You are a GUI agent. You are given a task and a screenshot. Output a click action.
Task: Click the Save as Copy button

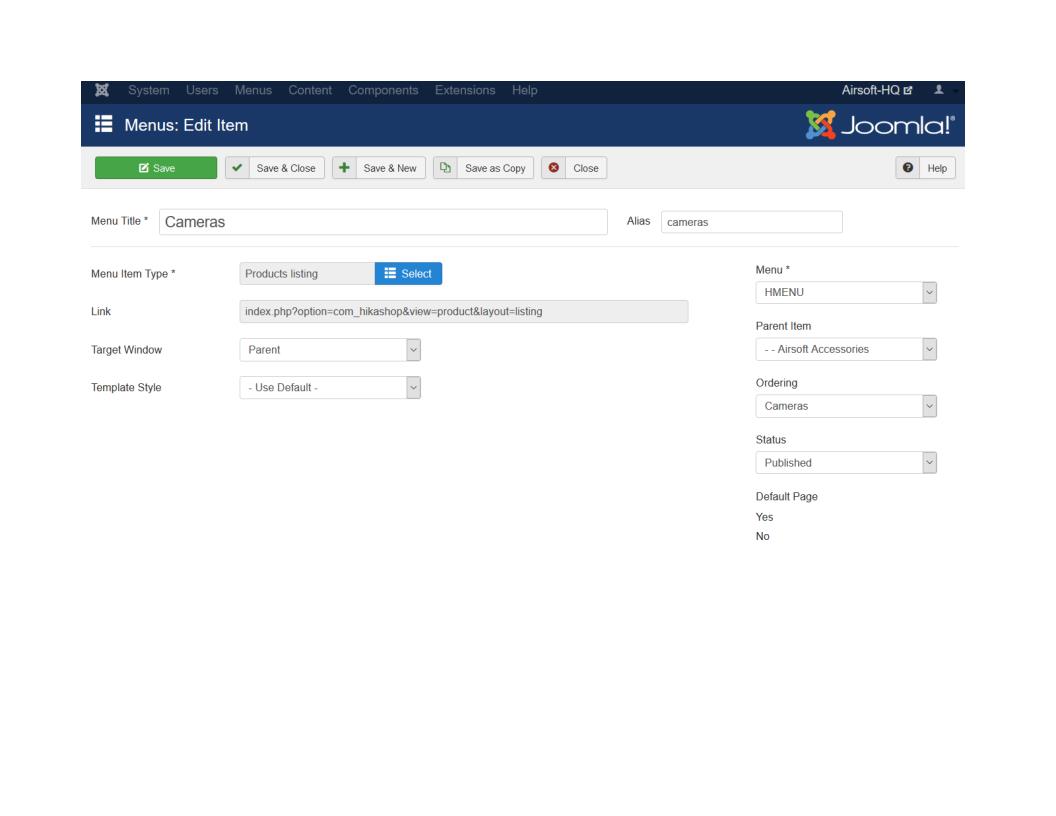click(484, 168)
